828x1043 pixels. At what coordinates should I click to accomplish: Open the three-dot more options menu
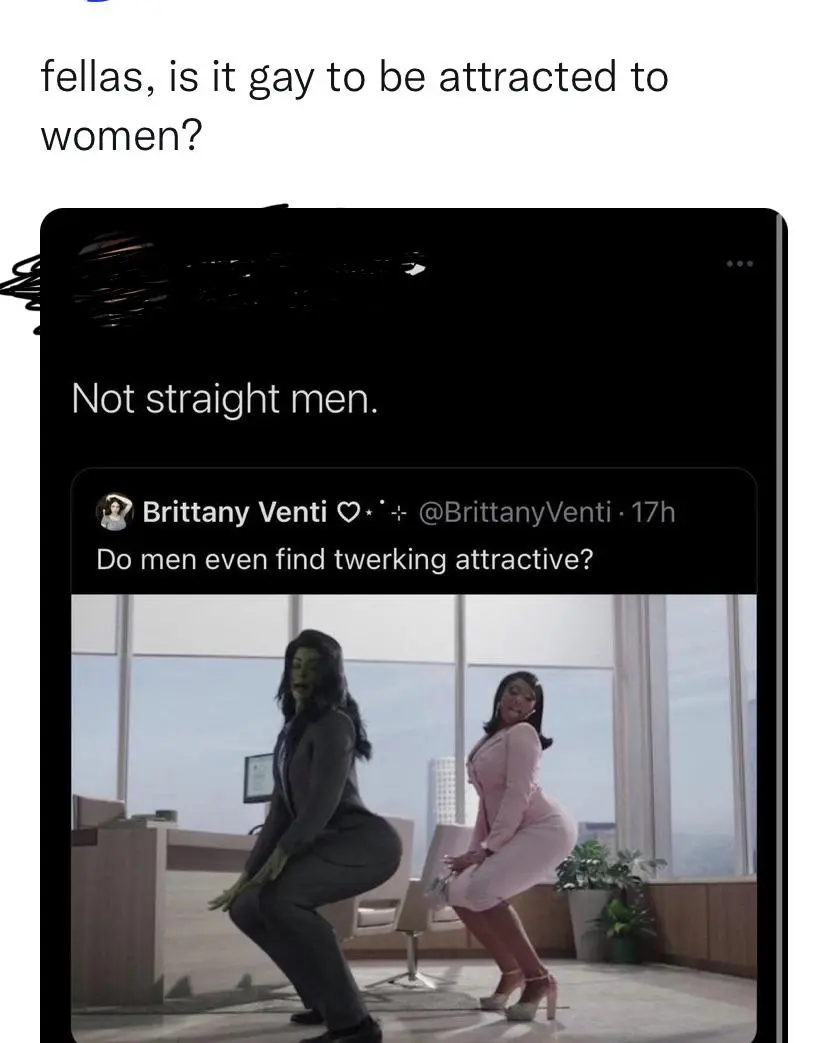point(740,264)
